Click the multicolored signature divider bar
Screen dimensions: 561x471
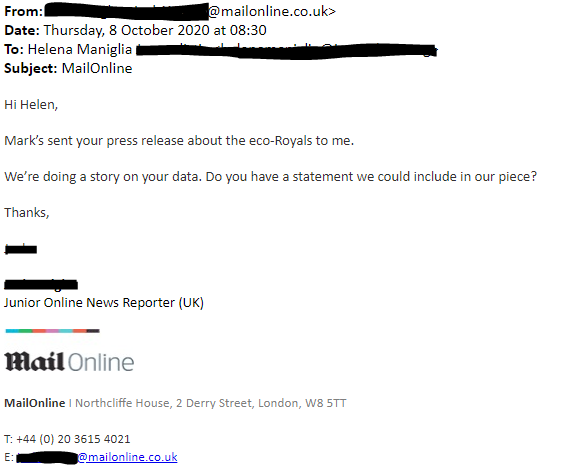[x=53, y=331]
